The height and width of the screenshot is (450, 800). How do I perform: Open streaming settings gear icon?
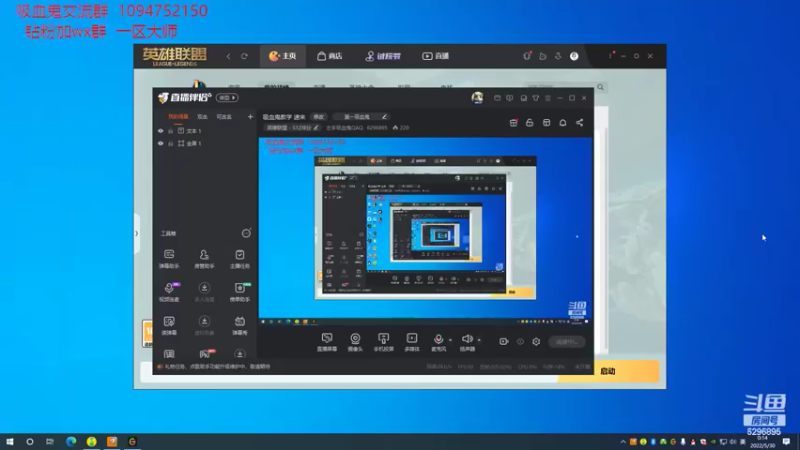pyautogui.click(x=536, y=341)
